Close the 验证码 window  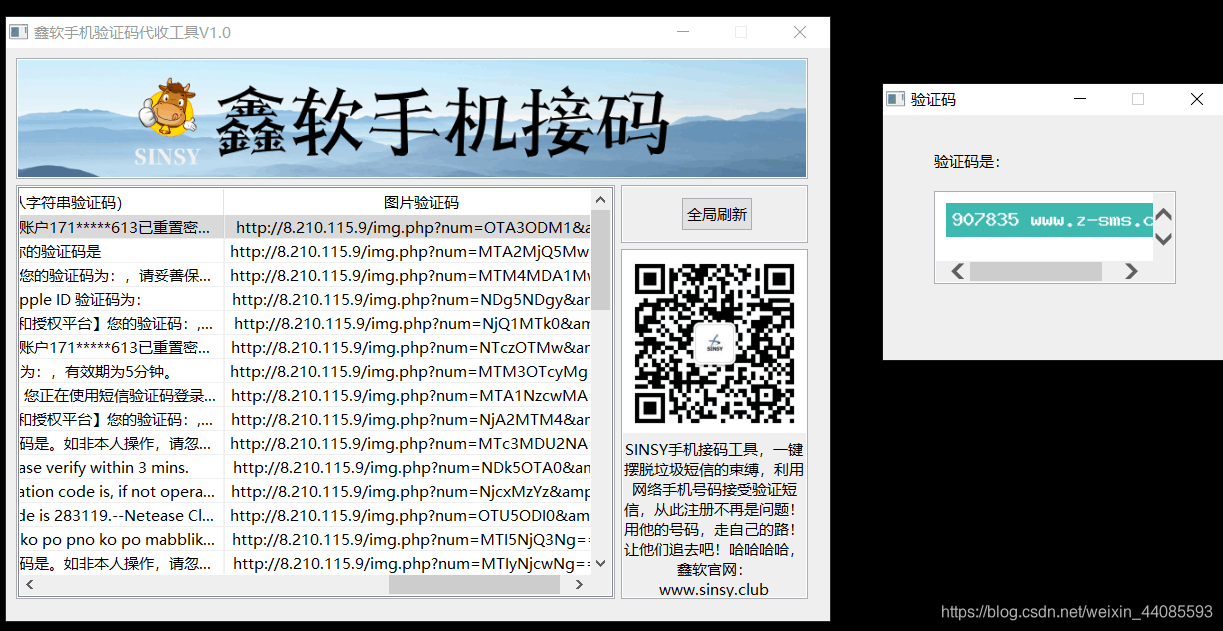1196,99
